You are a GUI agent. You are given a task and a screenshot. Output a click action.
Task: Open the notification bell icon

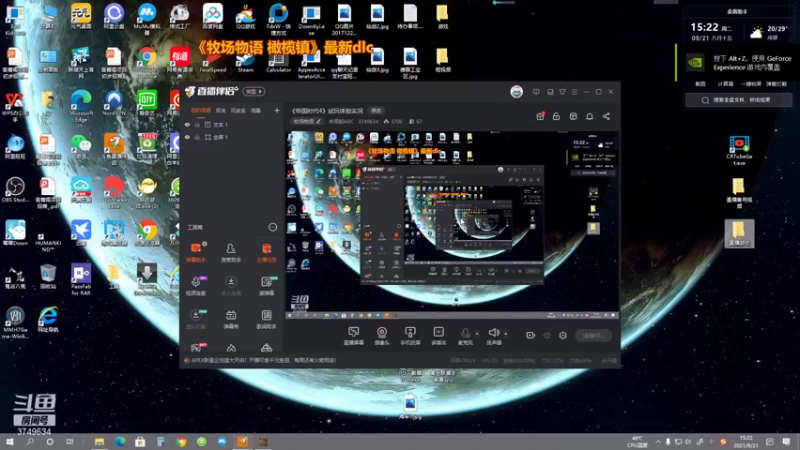[589, 116]
